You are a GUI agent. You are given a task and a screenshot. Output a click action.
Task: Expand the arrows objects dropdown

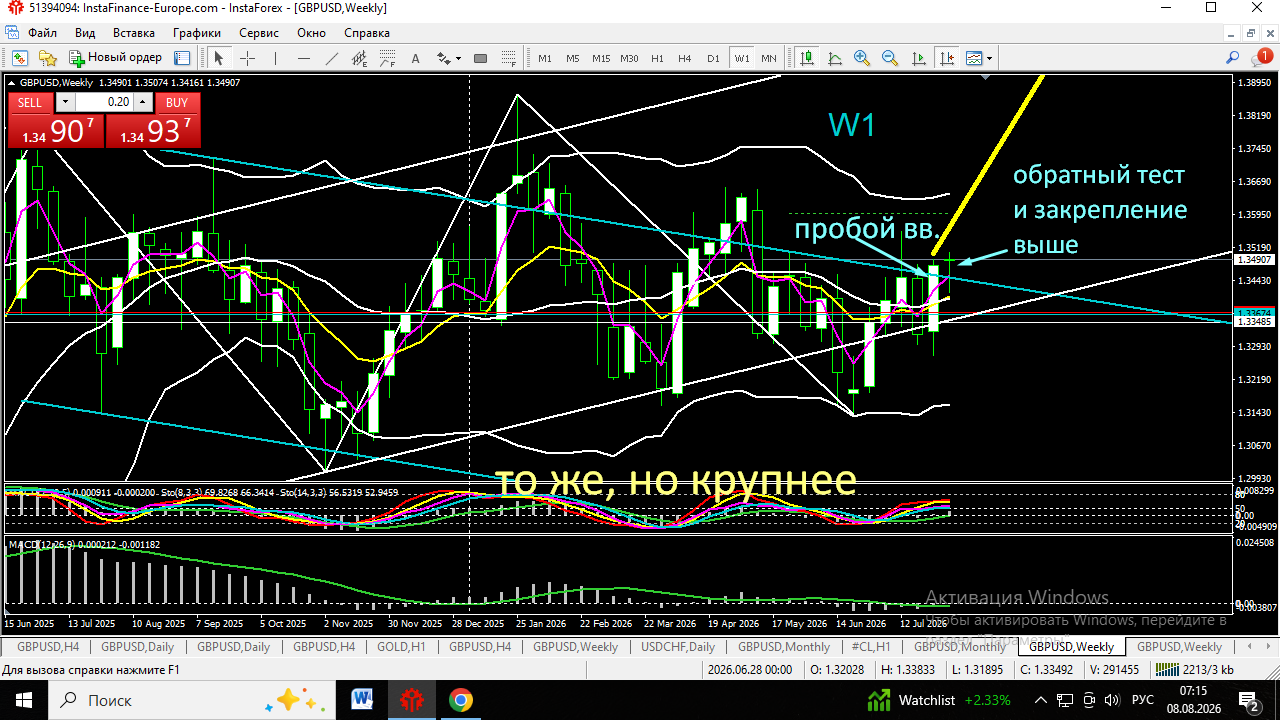coord(458,58)
